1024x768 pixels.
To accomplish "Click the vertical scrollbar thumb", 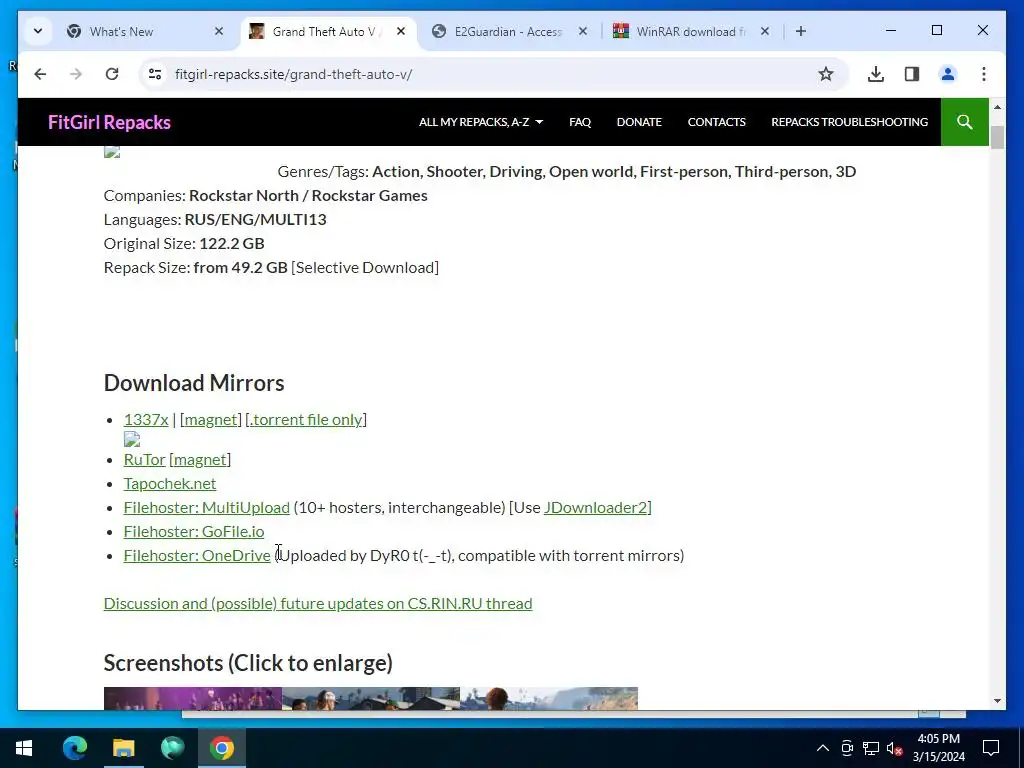I will pos(997,138).
